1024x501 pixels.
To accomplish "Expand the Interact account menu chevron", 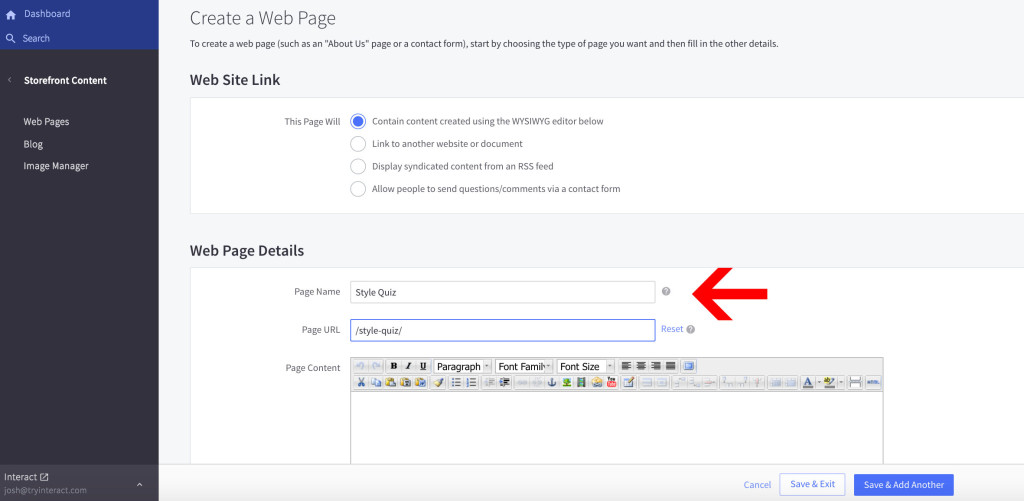I will point(139,484).
